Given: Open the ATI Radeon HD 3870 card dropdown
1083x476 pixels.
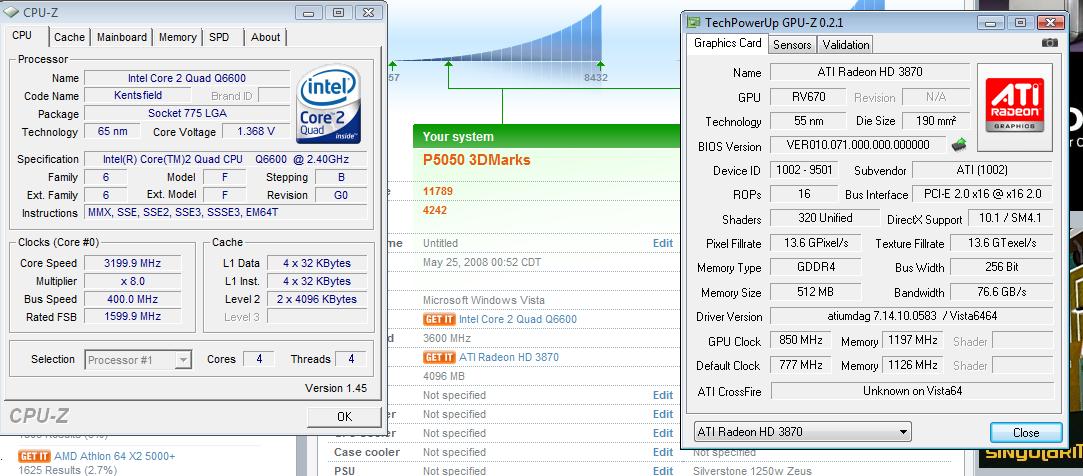Looking at the screenshot, I should (803, 432).
